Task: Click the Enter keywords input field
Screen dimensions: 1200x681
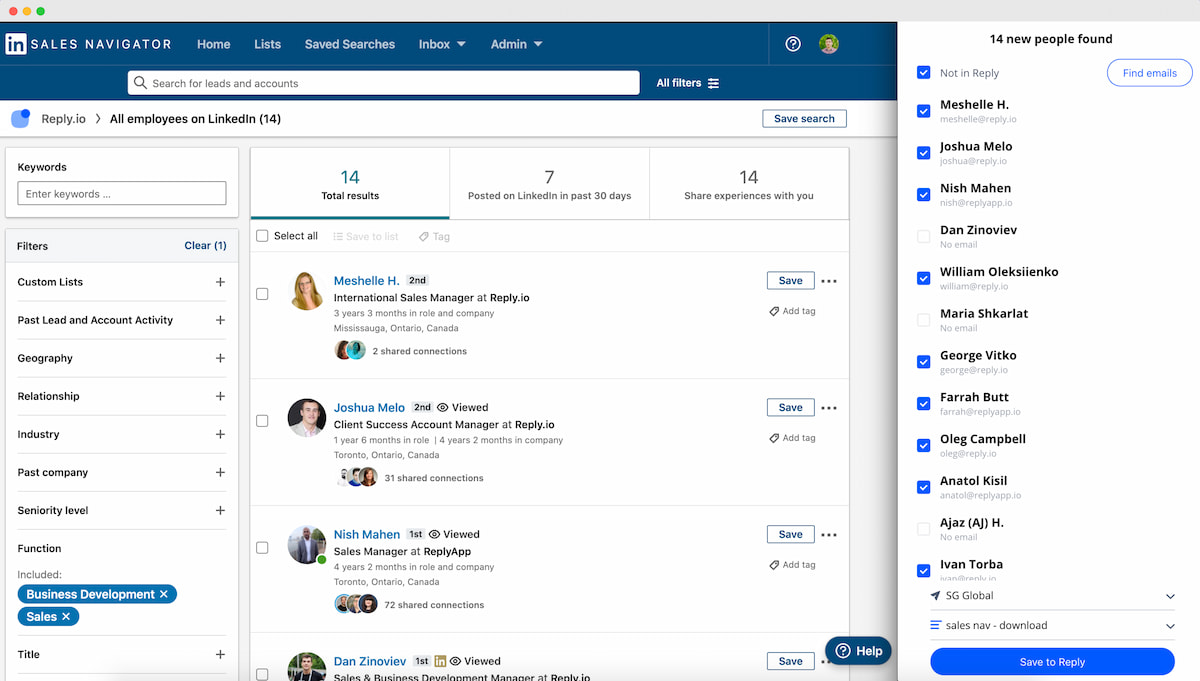Action: pyautogui.click(x=122, y=194)
